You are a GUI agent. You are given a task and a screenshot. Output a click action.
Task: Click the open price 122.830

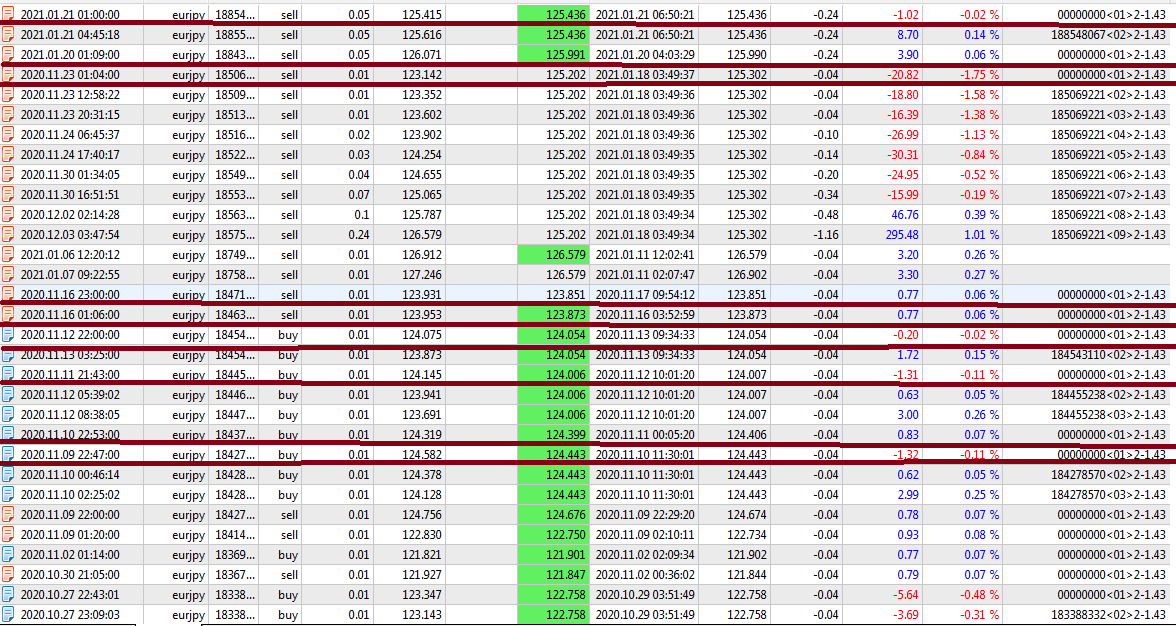[x=422, y=535]
